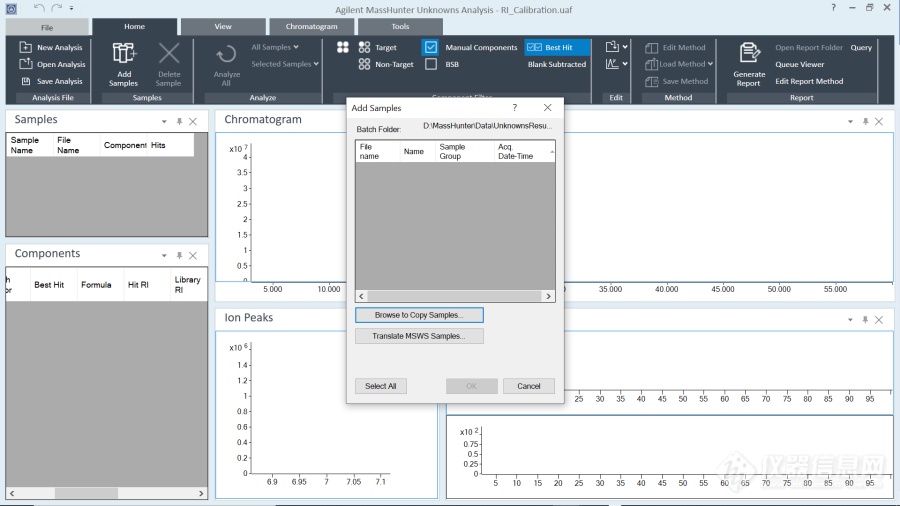Click the help question mark in Add Samples dialog
Viewport: 900px width, 506px height.
click(x=514, y=107)
